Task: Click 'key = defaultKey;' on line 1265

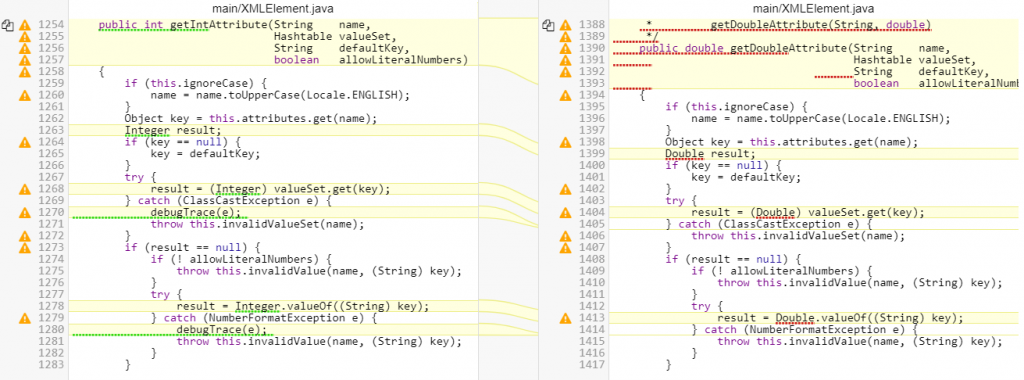Action: coord(205,154)
